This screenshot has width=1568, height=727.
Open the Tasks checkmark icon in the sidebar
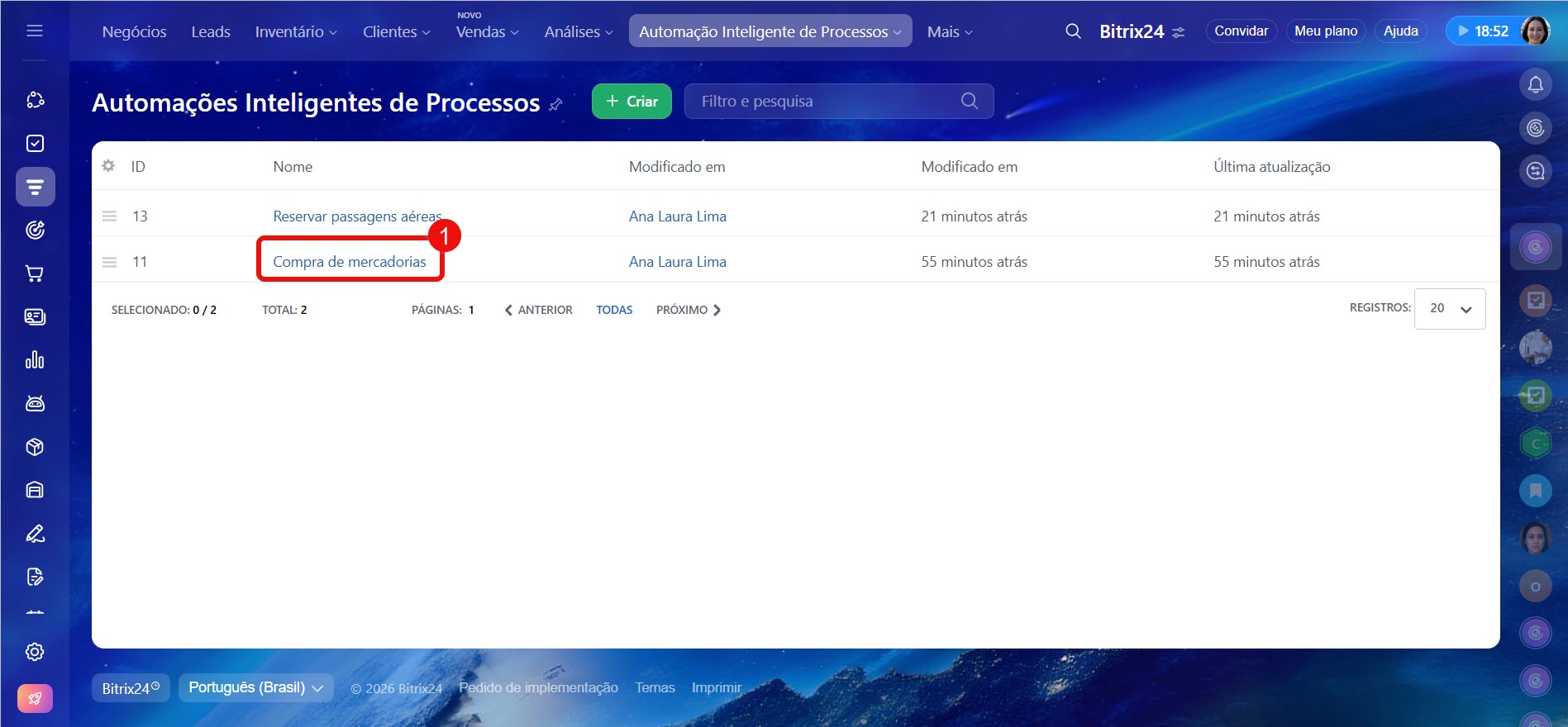coord(35,143)
